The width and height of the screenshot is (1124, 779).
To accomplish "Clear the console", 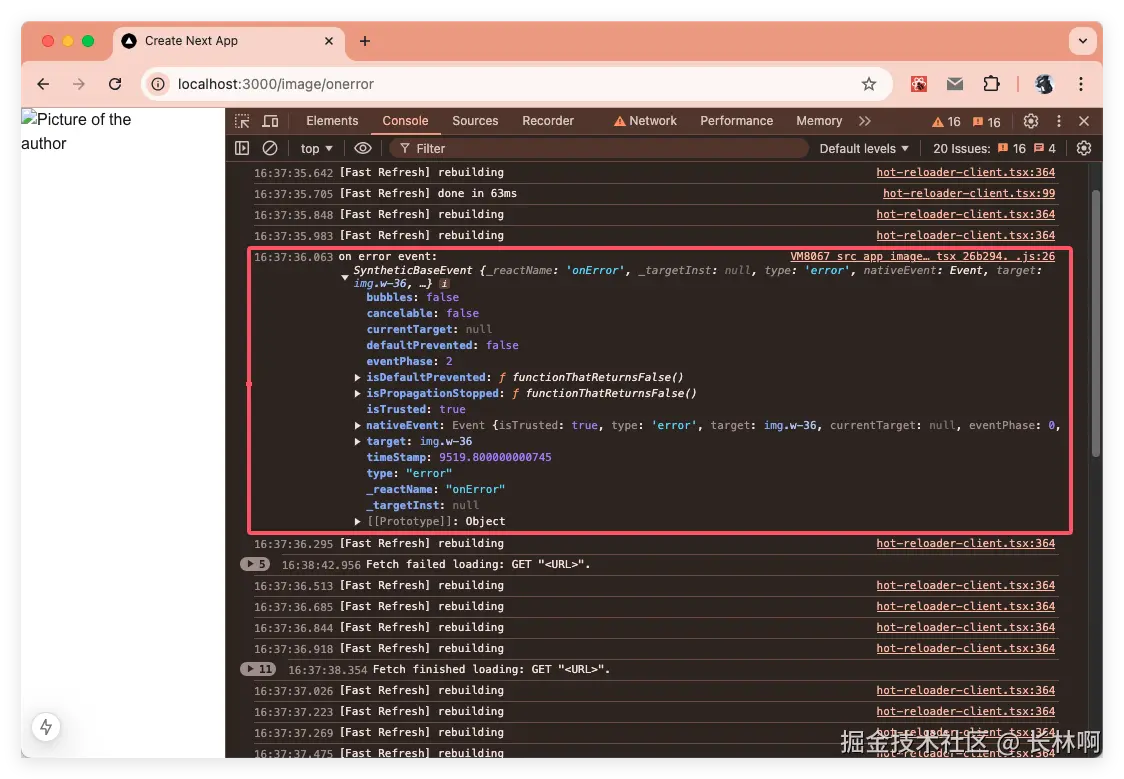I will (270, 148).
